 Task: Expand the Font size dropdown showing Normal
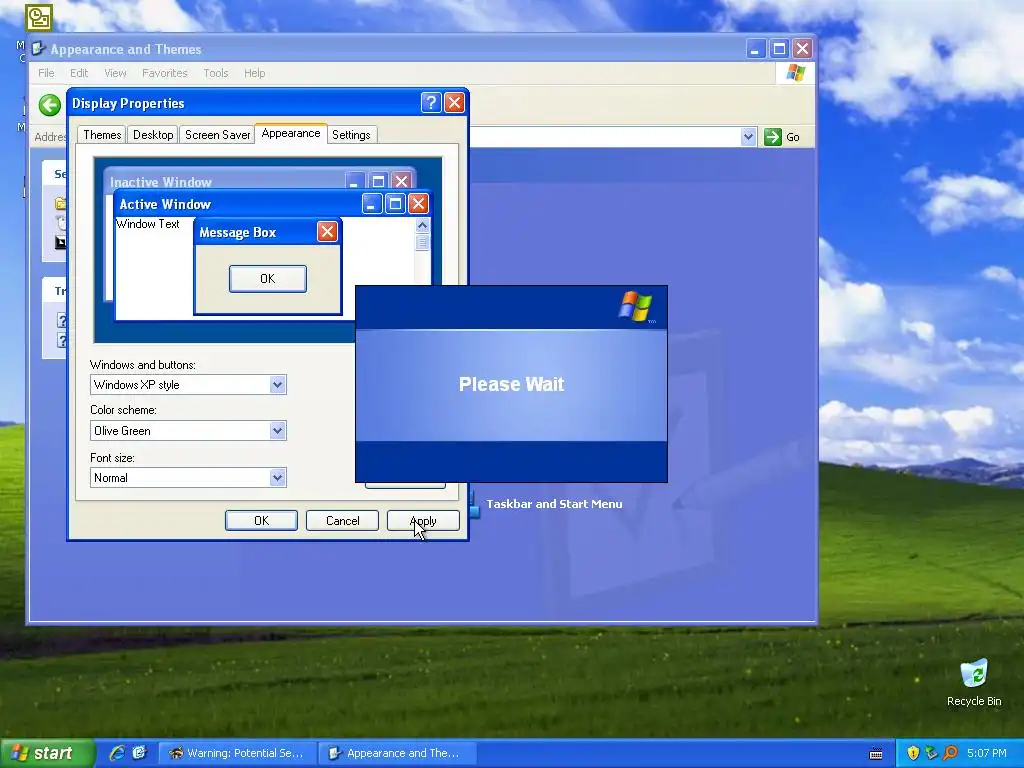[x=278, y=477]
